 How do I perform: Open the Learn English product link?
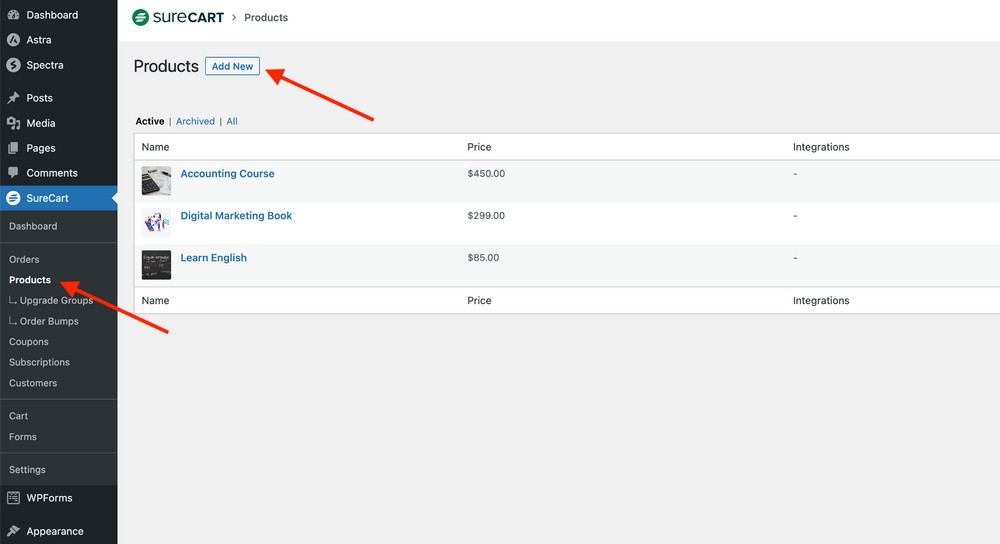point(214,258)
